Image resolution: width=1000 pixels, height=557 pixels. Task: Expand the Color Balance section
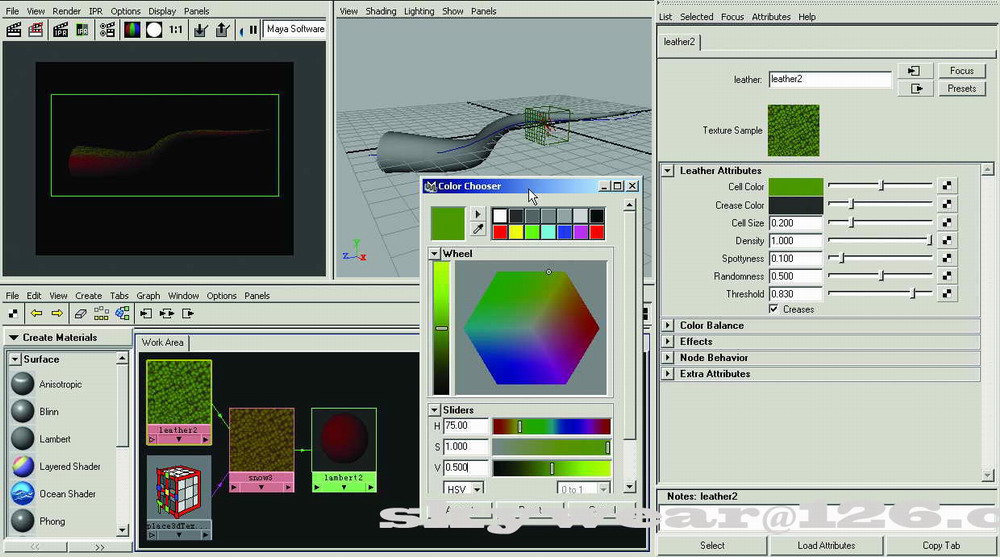(x=667, y=325)
